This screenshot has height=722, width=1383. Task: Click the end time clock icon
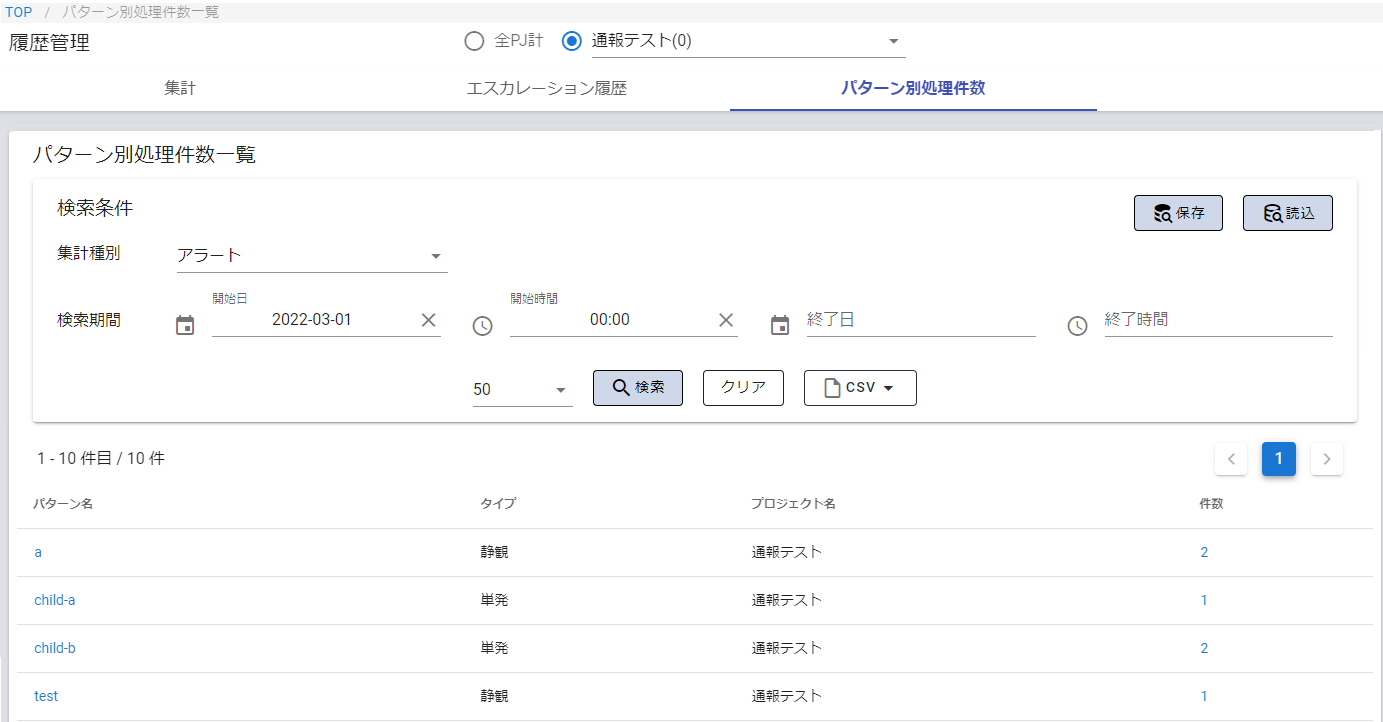click(1077, 326)
